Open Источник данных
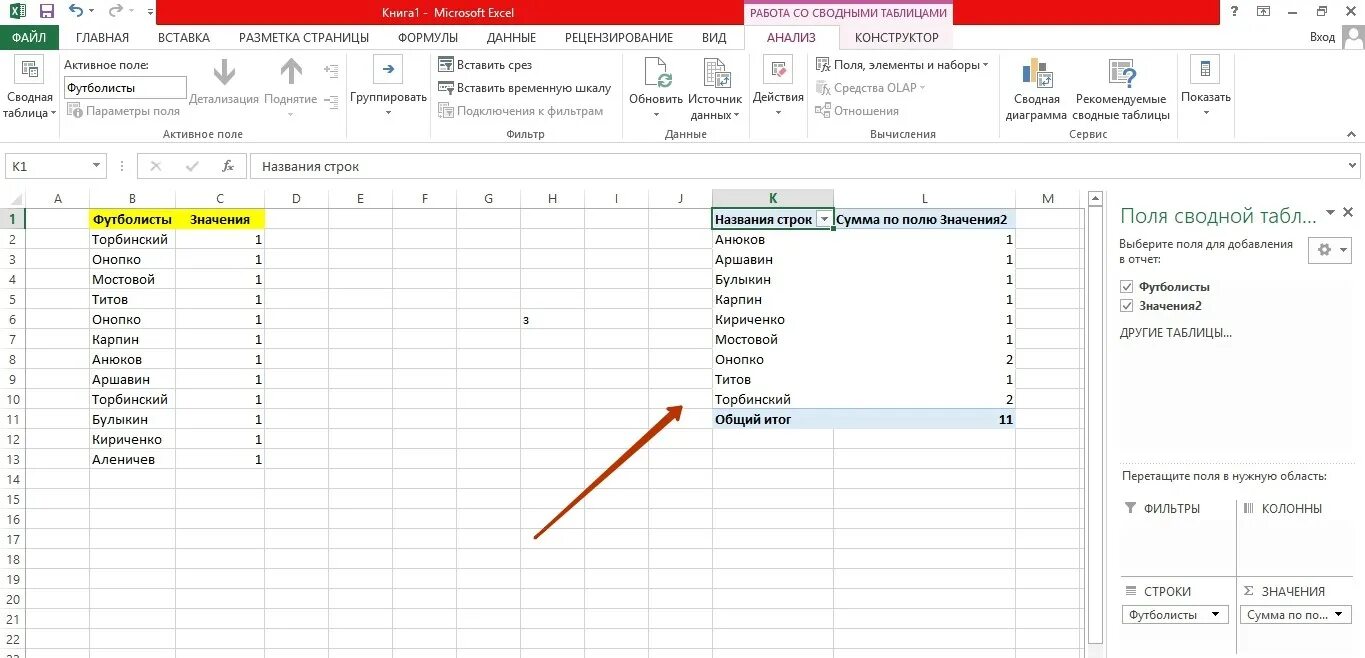This screenshot has height=658, width=1365. pyautogui.click(x=715, y=89)
